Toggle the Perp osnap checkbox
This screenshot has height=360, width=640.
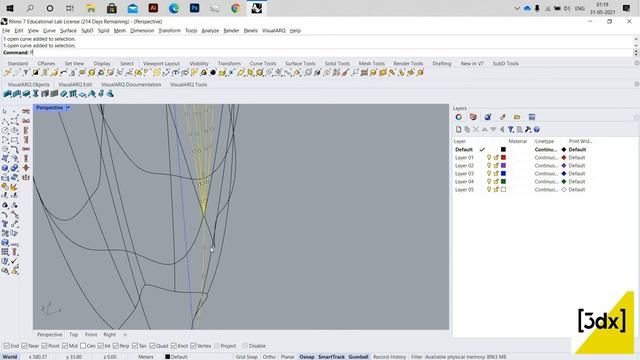tap(116, 346)
